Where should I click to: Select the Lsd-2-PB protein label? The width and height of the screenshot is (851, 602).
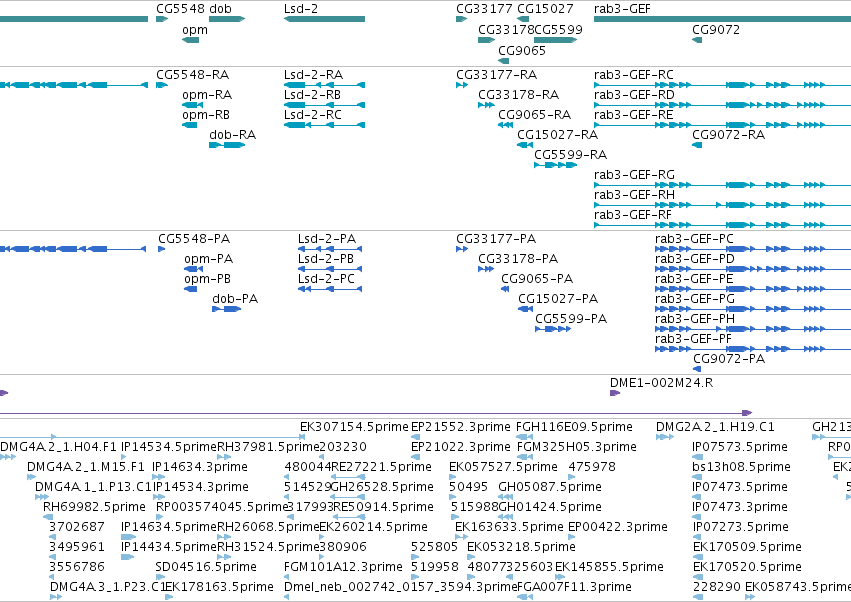[x=326, y=259]
